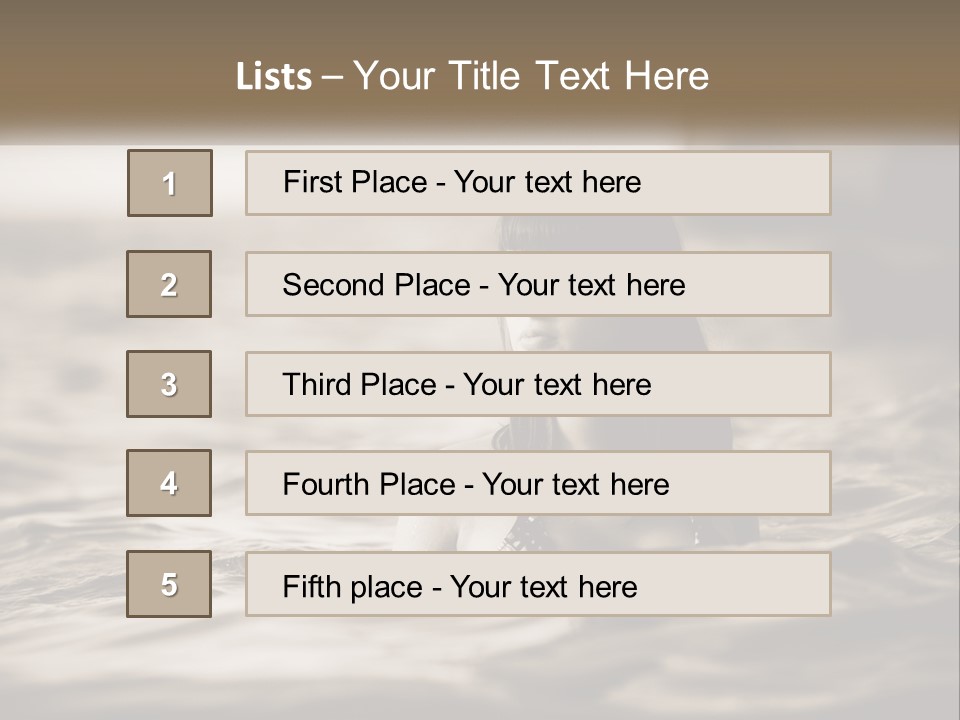The height and width of the screenshot is (720, 960).
Task: Click the number 1 box
Action: [x=170, y=183]
